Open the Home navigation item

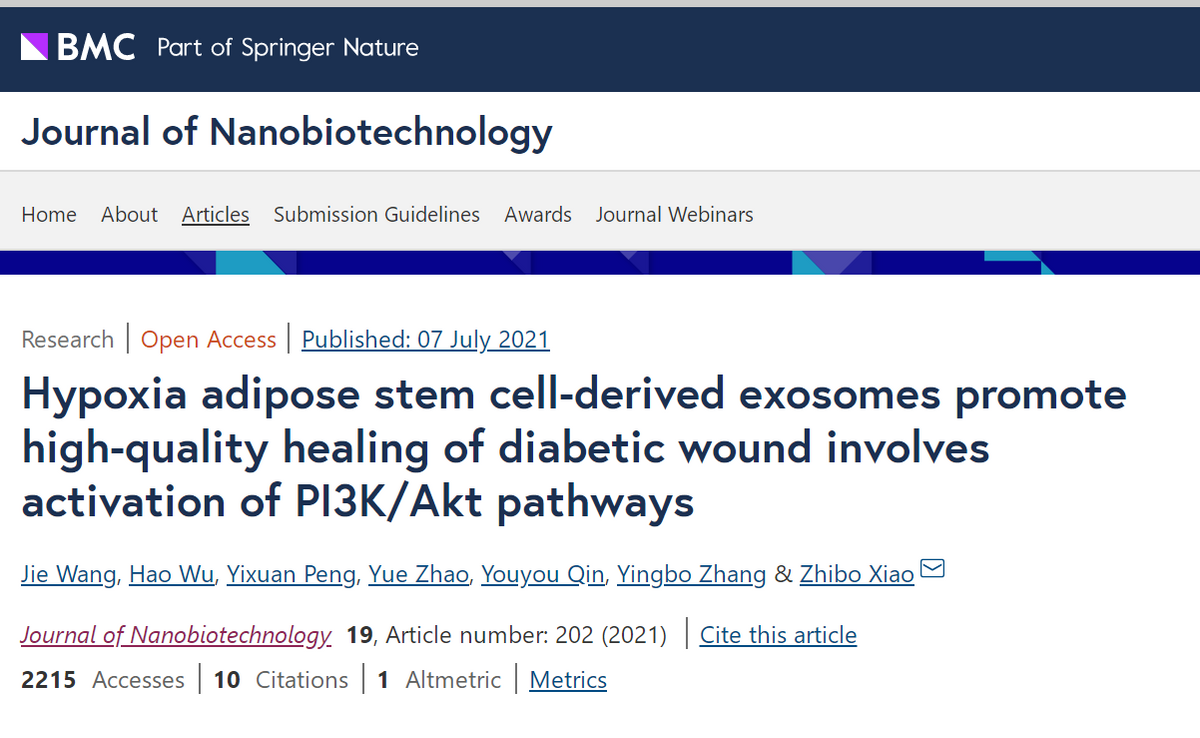[x=49, y=215]
